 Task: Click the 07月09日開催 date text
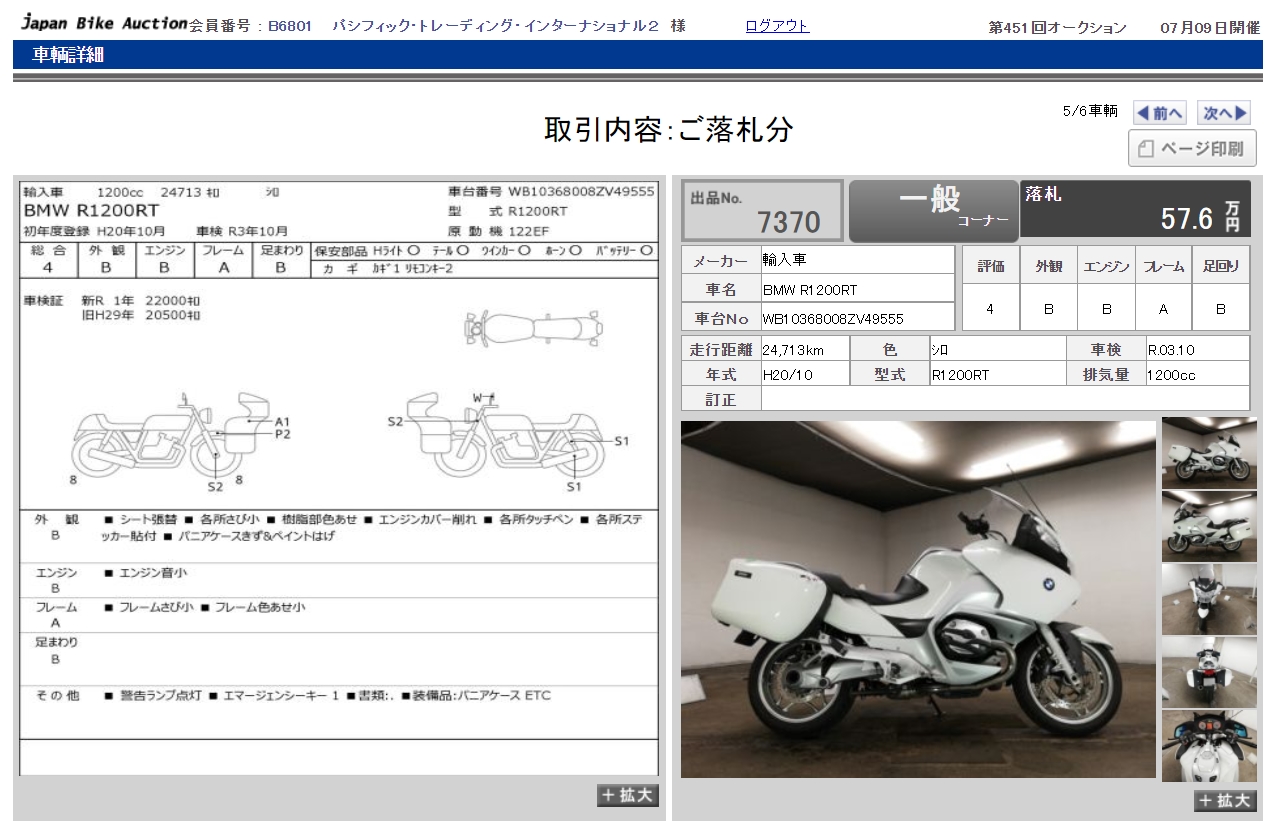tap(1210, 28)
